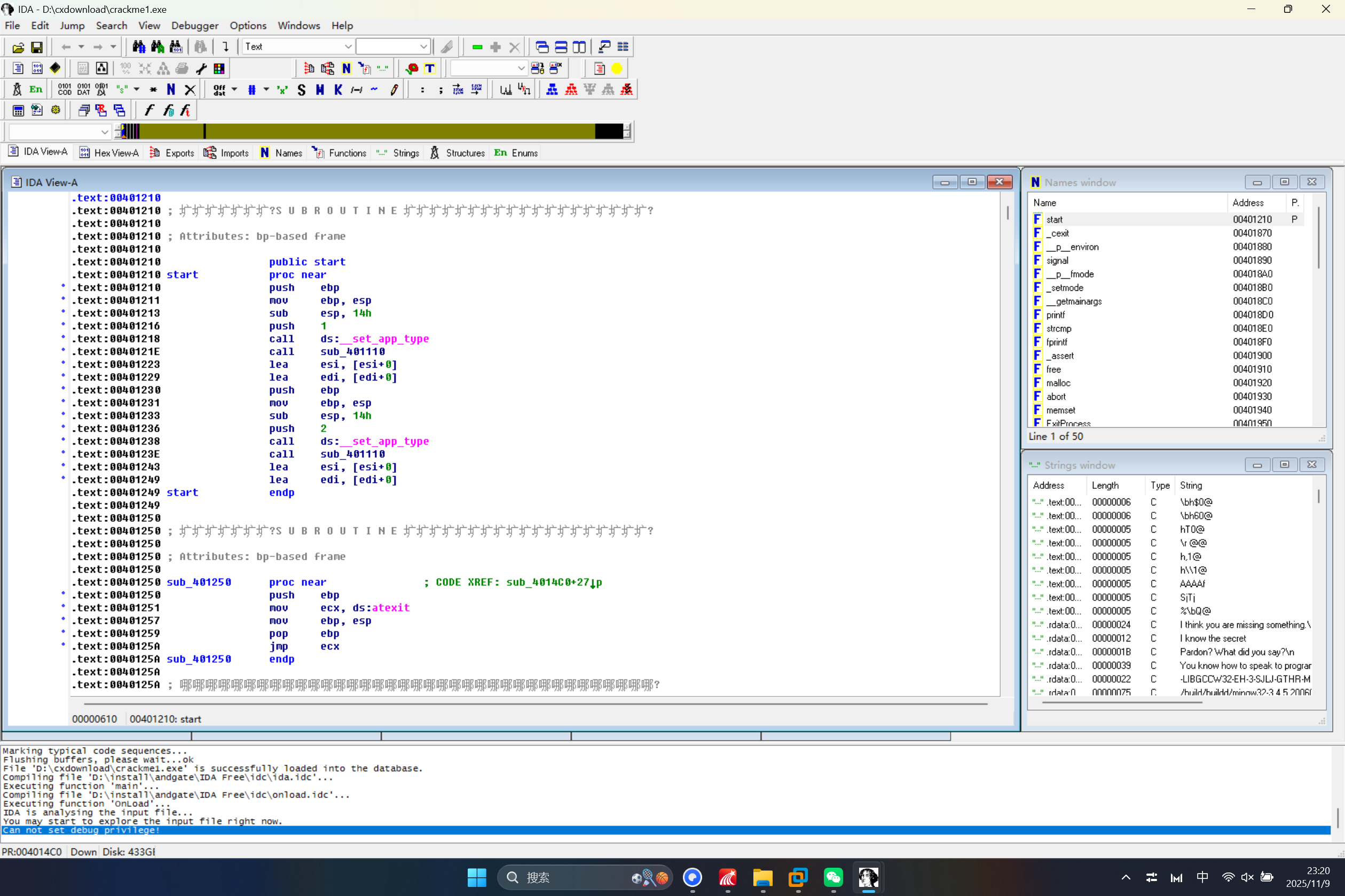Expand the back arrow history dropdown
This screenshot has height=896, width=1345.
(x=81, y=47)
